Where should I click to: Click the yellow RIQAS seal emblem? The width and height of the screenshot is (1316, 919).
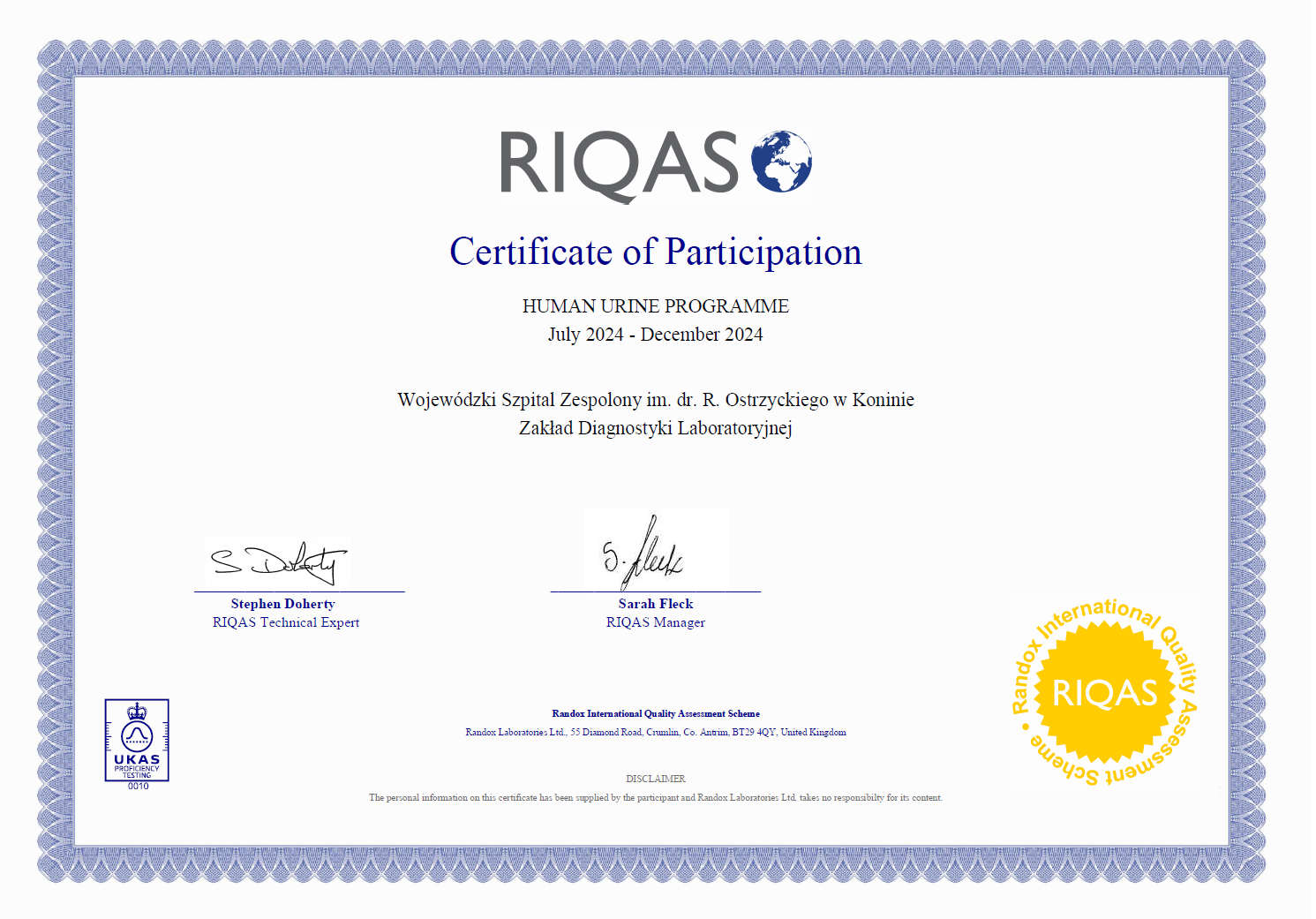pos(1104,692)
